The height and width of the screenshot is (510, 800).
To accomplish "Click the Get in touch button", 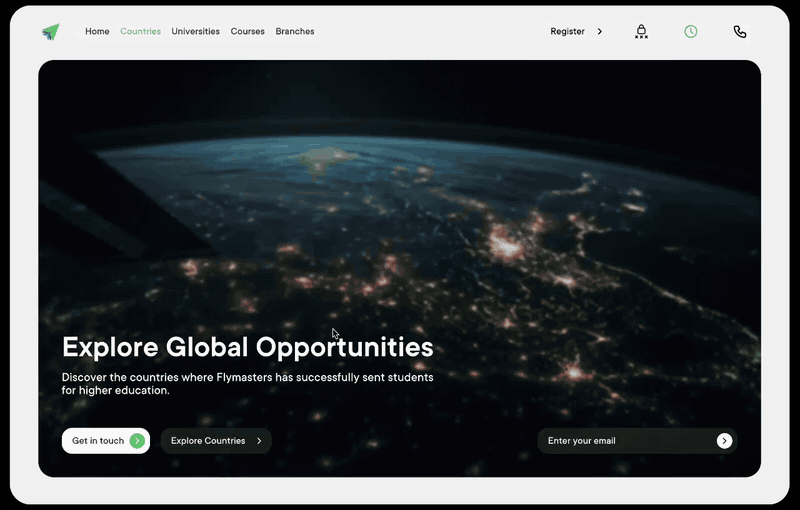I will (106, 441).
